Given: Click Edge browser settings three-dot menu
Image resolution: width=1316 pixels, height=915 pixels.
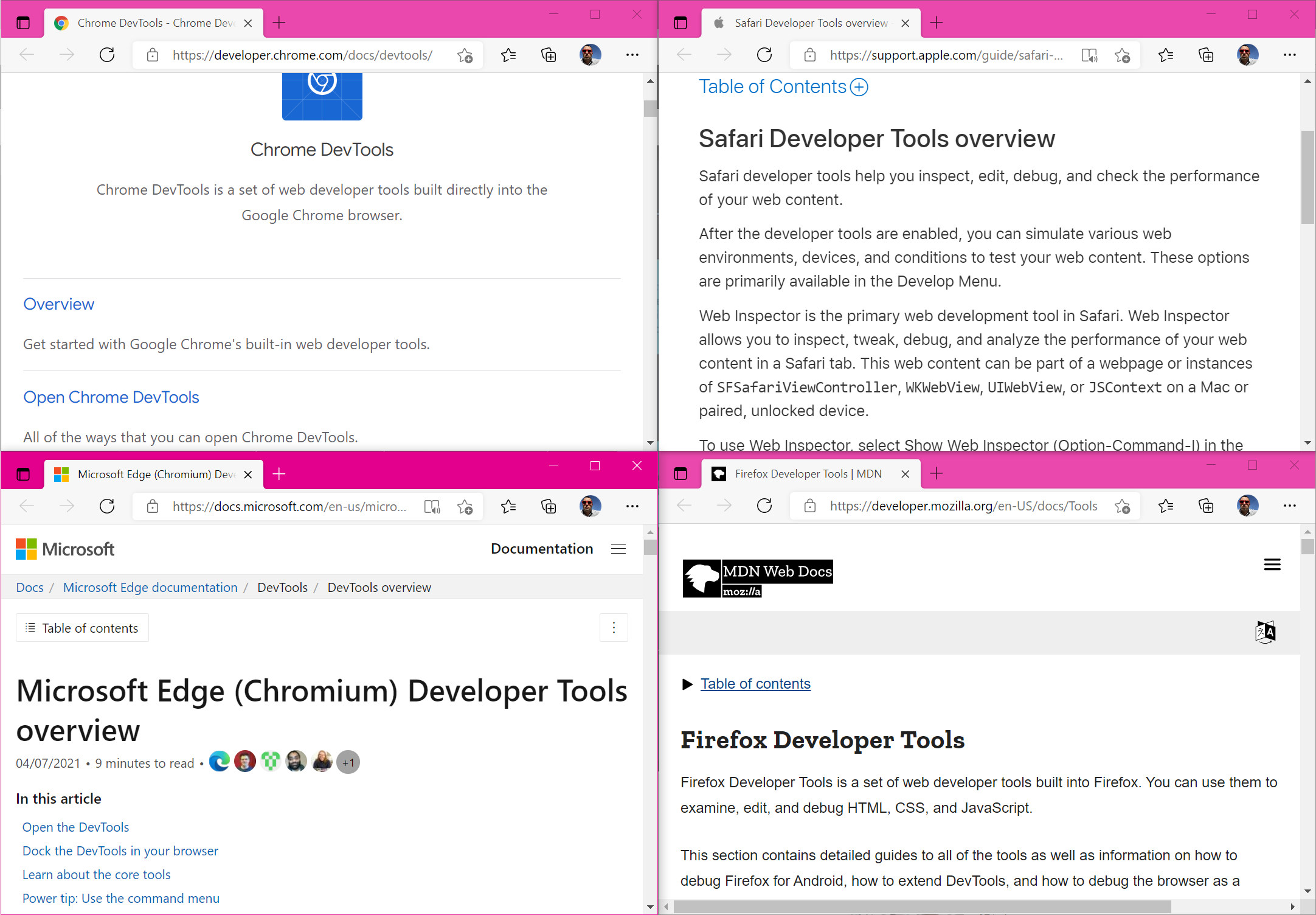Looking at the screenshot, I should (633, 507).
